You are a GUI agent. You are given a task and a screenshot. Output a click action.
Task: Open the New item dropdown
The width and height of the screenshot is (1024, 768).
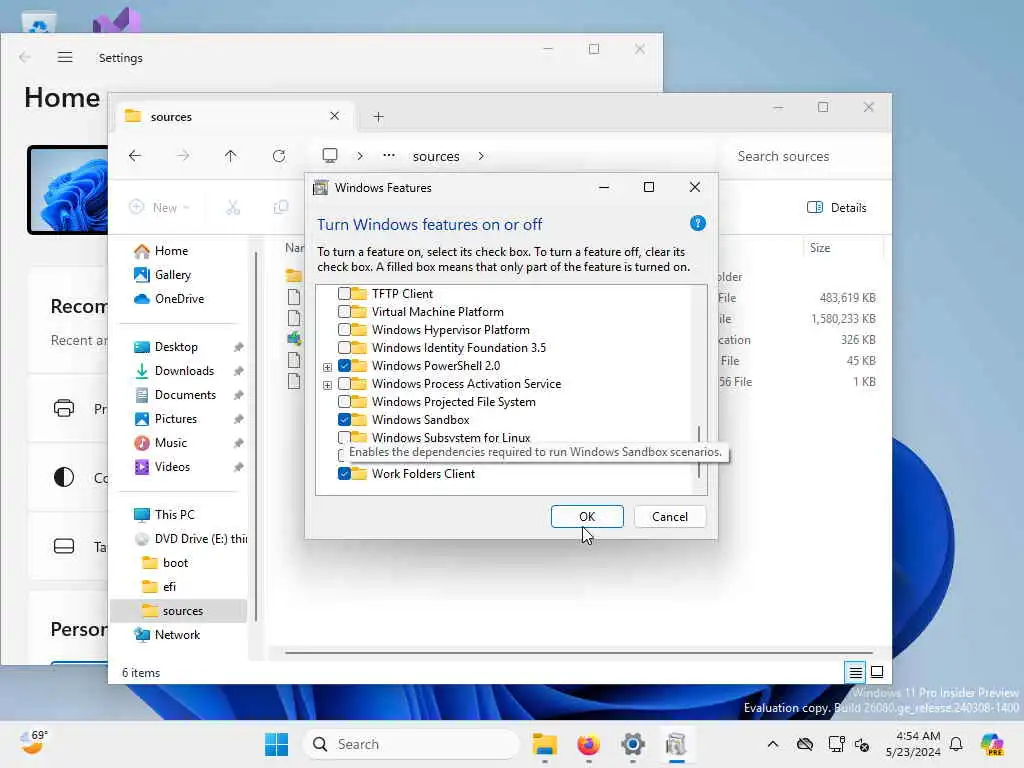tap(159, 208)
